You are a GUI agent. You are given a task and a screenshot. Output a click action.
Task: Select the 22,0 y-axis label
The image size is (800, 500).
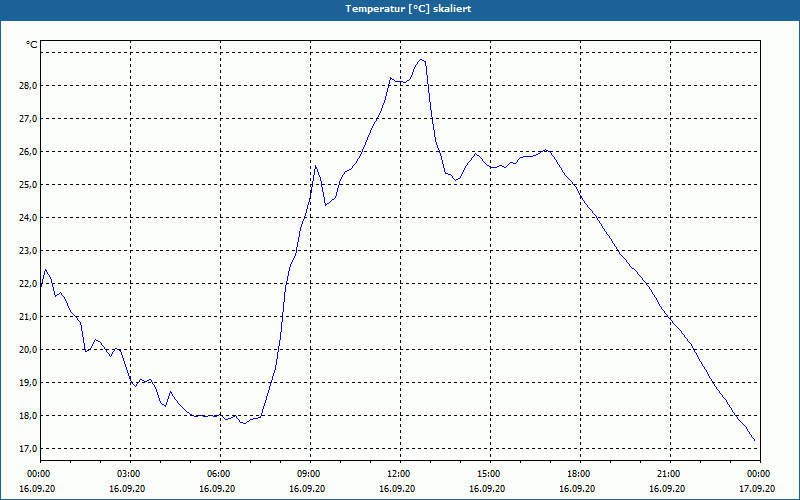coord(28,284)
